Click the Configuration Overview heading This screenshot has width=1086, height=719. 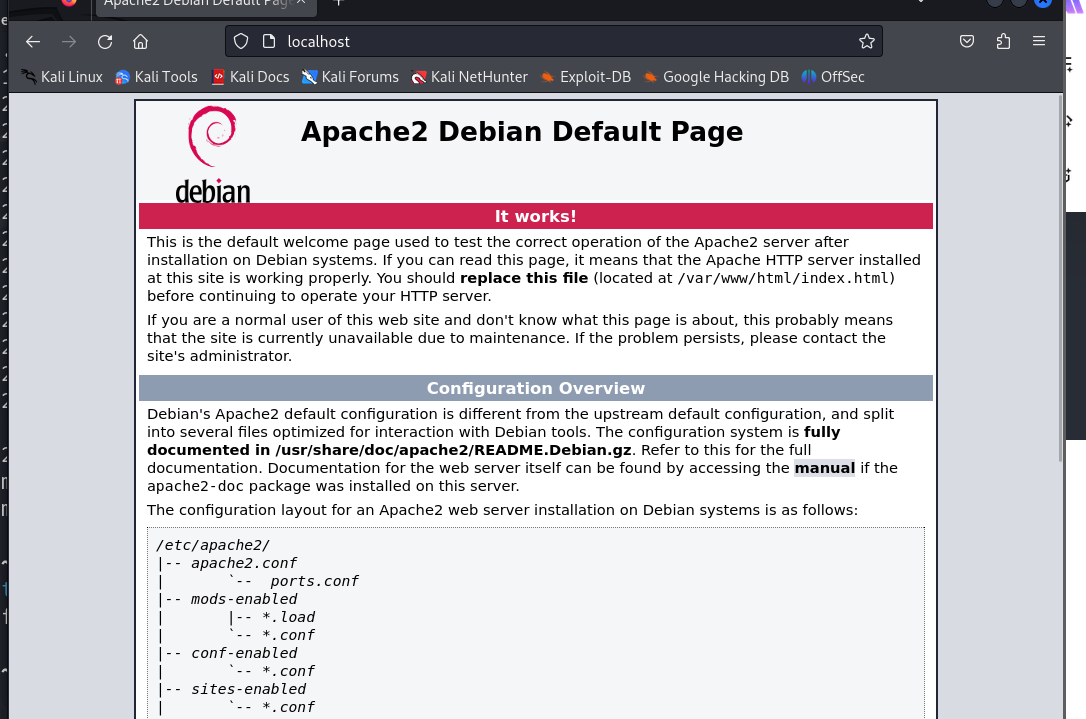[535, 389]
